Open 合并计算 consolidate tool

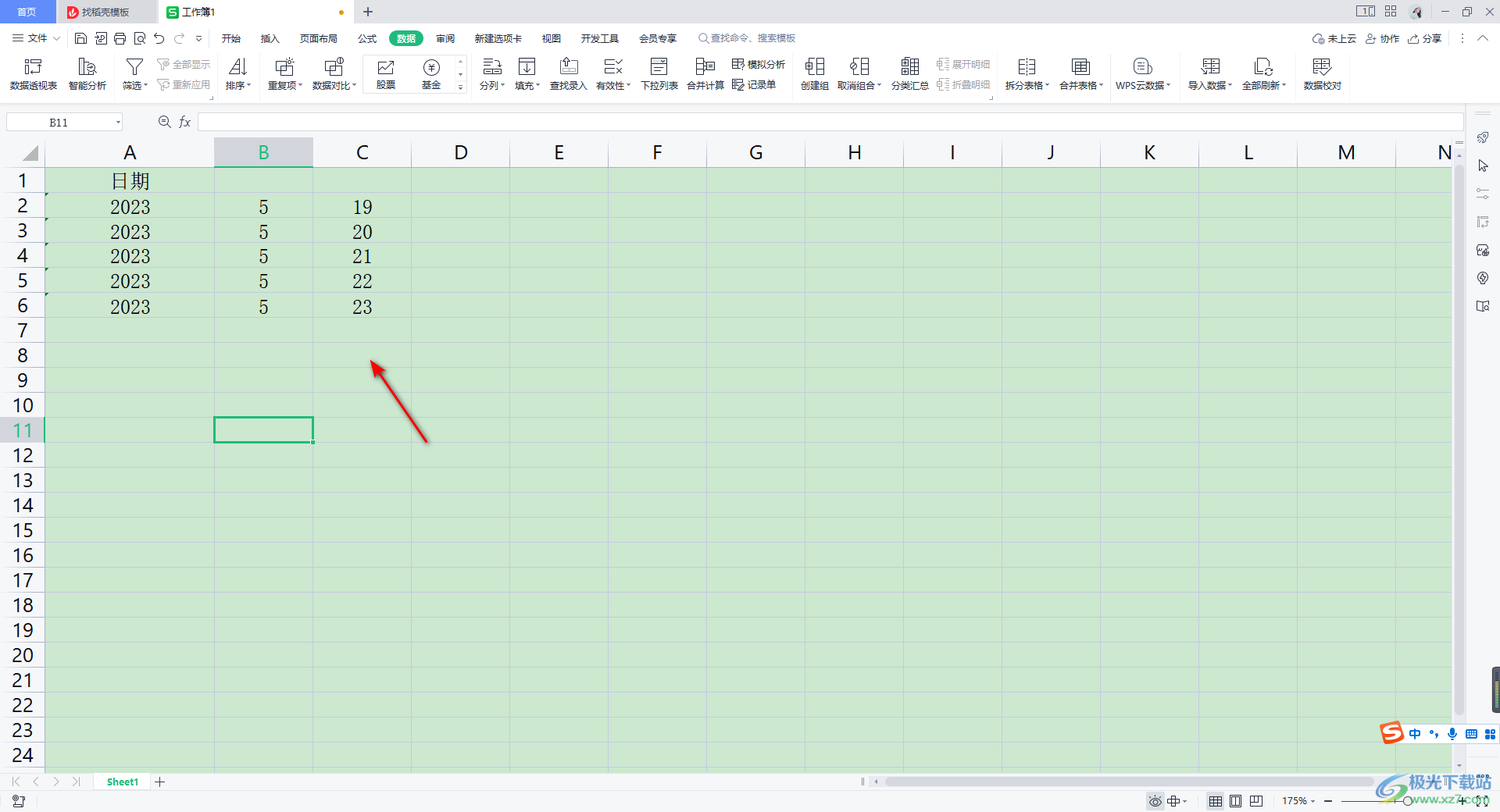tap(705, 74)
